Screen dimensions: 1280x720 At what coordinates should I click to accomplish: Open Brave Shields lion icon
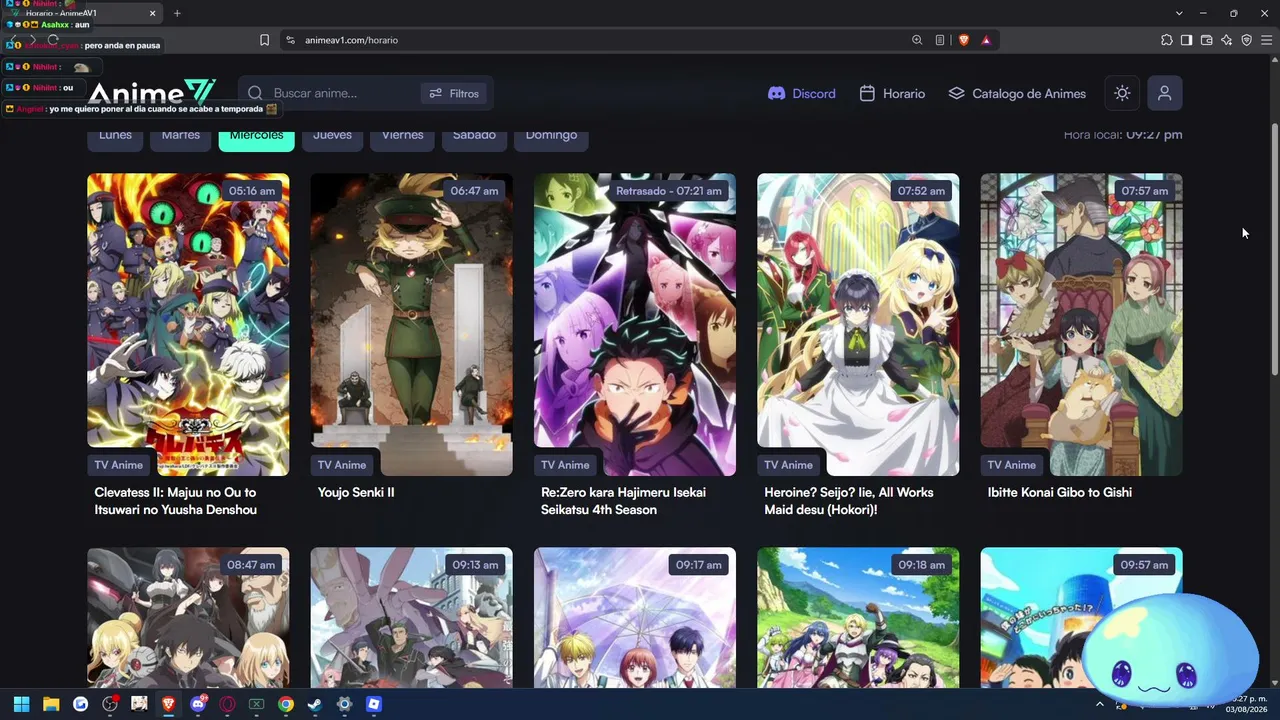pyautogui.click(x=964, y=40)
